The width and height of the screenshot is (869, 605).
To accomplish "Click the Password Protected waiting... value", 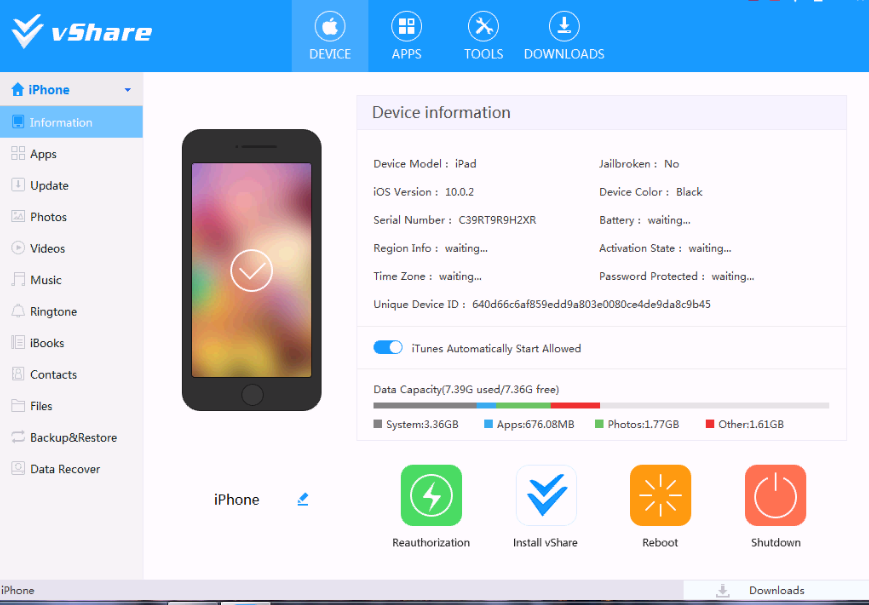I will [733, 276].
